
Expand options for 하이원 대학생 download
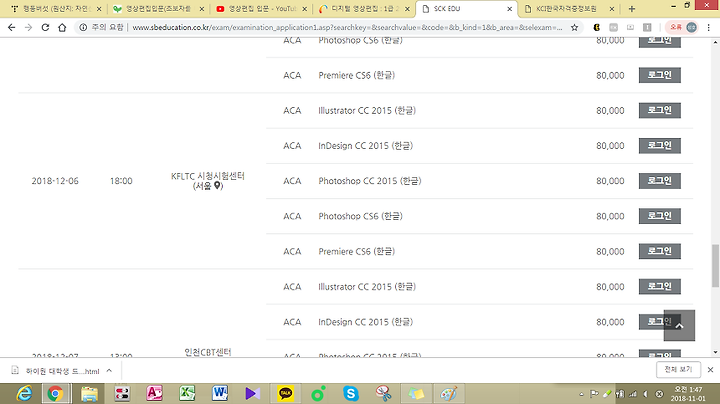click(x=109, y=370)
